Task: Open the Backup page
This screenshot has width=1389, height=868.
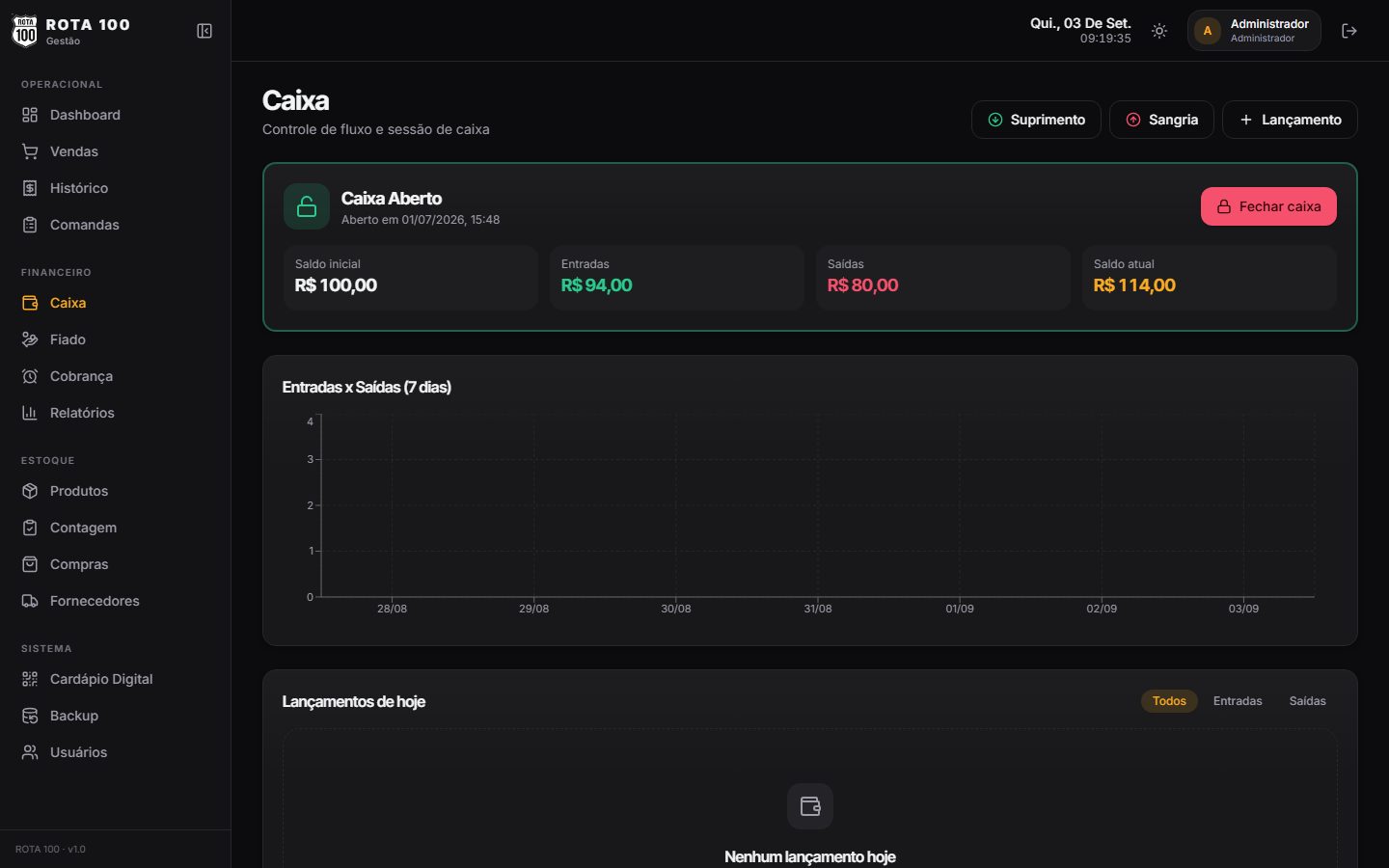Action: pyautogui.click(x=116, y=716)
